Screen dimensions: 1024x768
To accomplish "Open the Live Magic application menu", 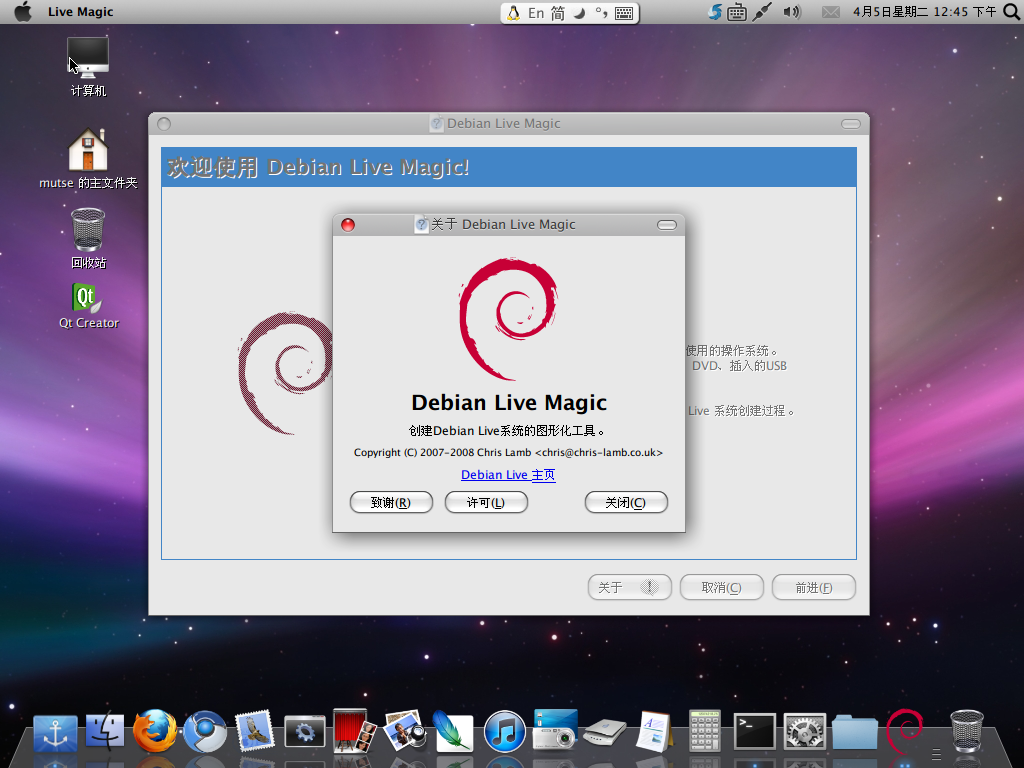I will tap(80, 12).
